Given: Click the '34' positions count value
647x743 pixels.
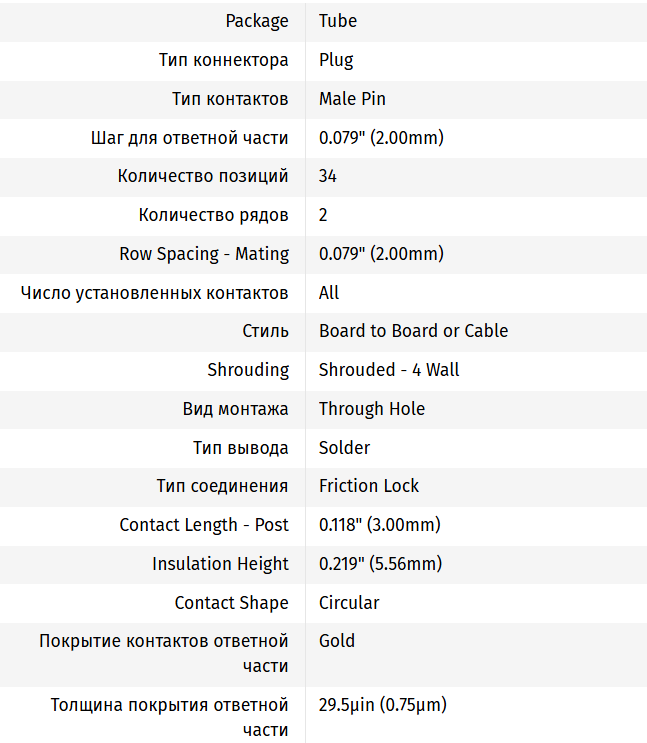Looking at the screenshot, I should [x=328, y=177].
